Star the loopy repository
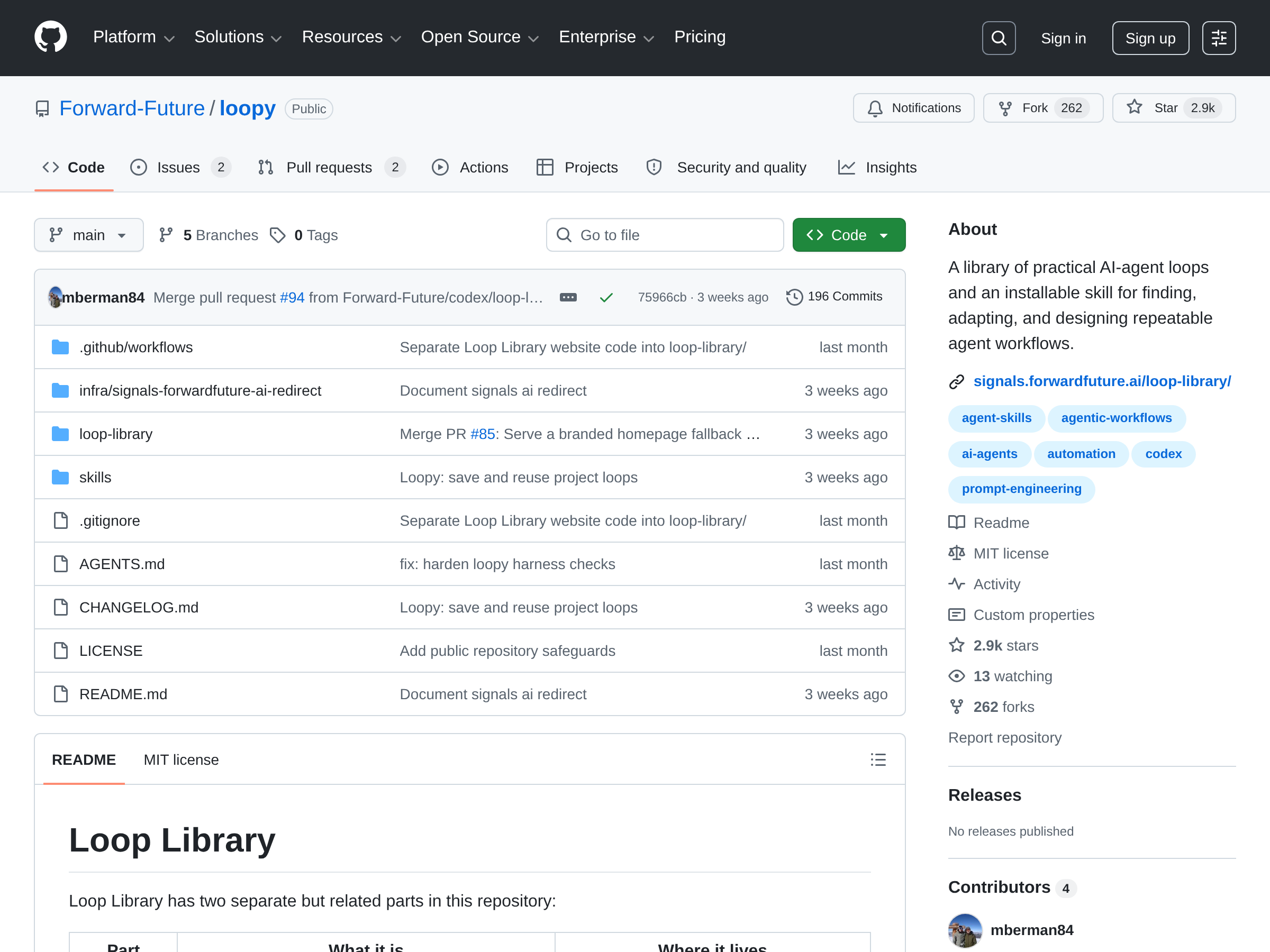This screenshot has width=1270, height=952. [x=1174, y=108]
